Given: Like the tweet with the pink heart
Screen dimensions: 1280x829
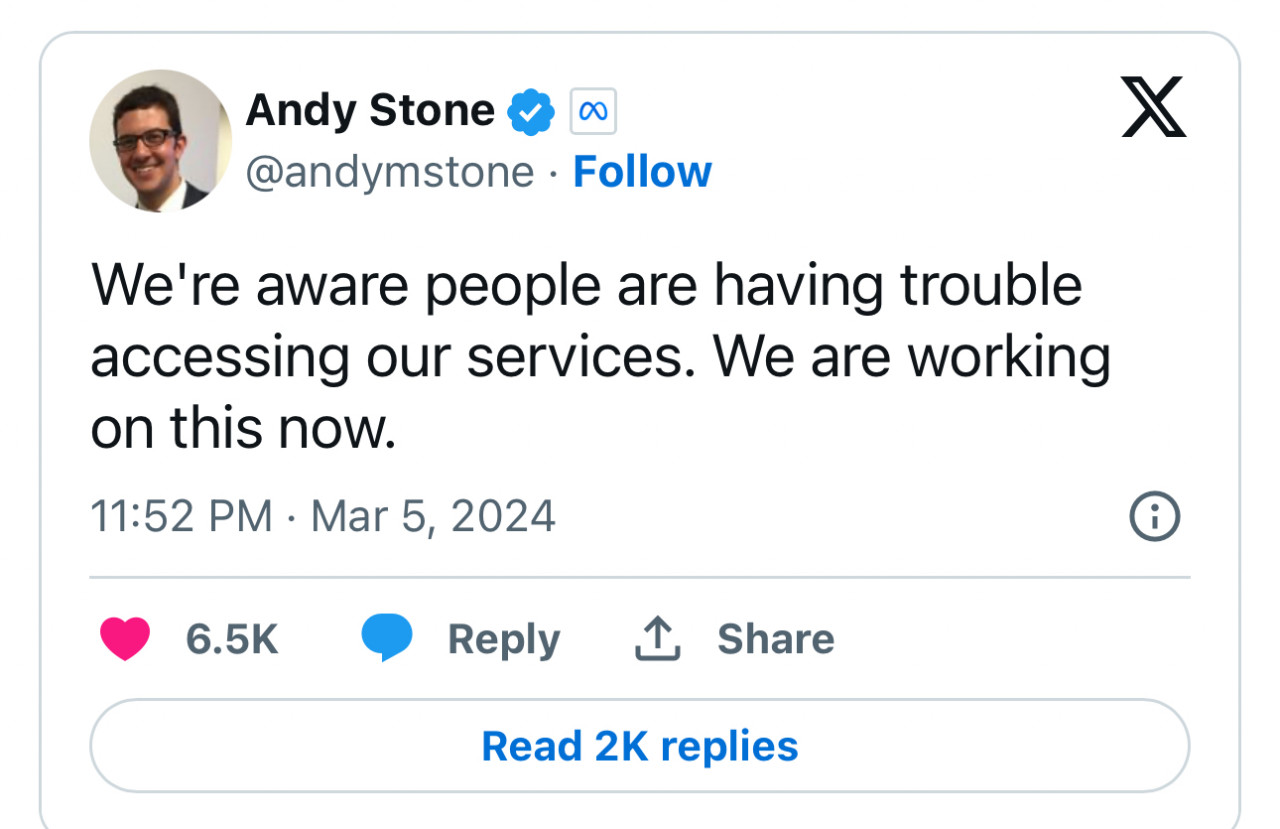Looking at the screenshot, I should 126,640.
